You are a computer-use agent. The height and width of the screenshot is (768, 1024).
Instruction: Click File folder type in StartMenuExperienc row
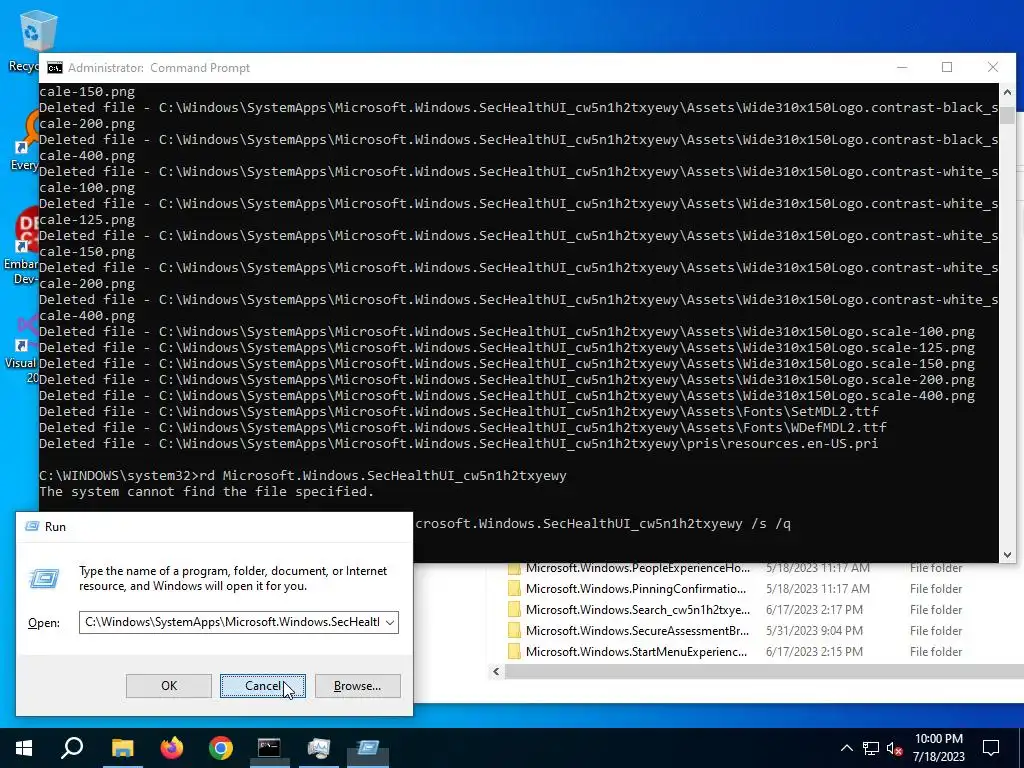pyautogui.click(x=936, y=651)
